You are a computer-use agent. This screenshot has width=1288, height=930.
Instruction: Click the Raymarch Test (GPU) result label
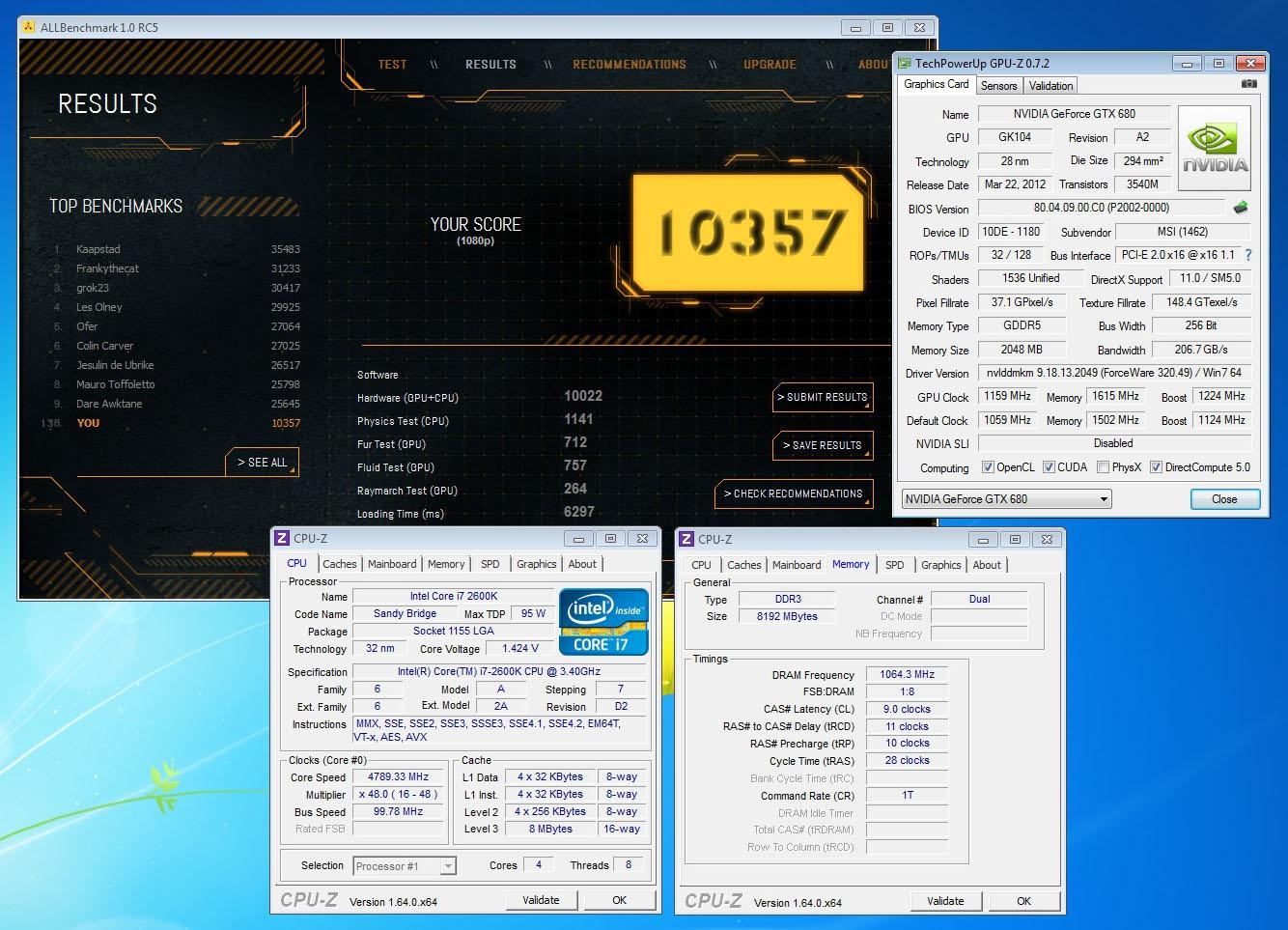coord(406,491)
